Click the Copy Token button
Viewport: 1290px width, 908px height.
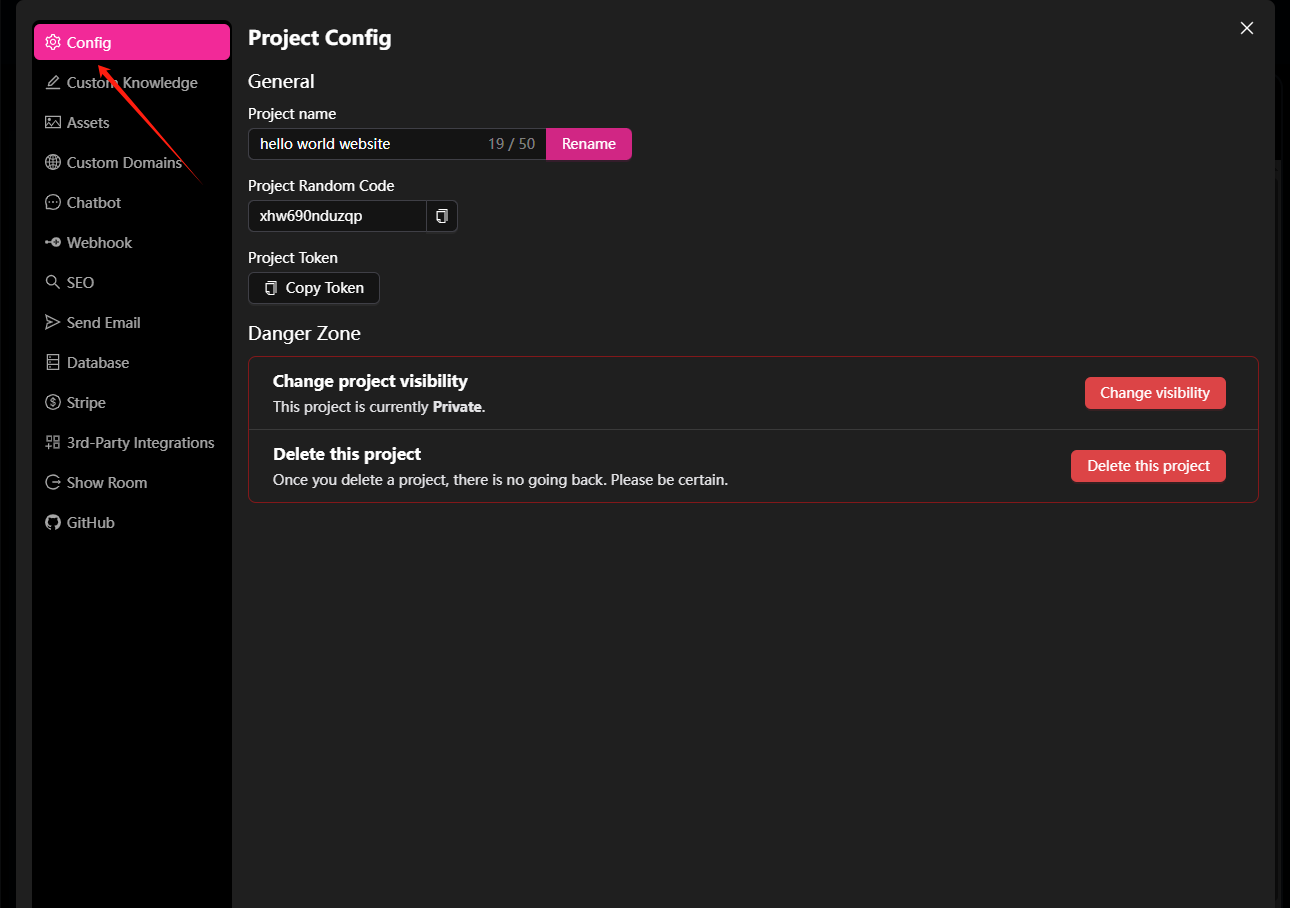314,288
